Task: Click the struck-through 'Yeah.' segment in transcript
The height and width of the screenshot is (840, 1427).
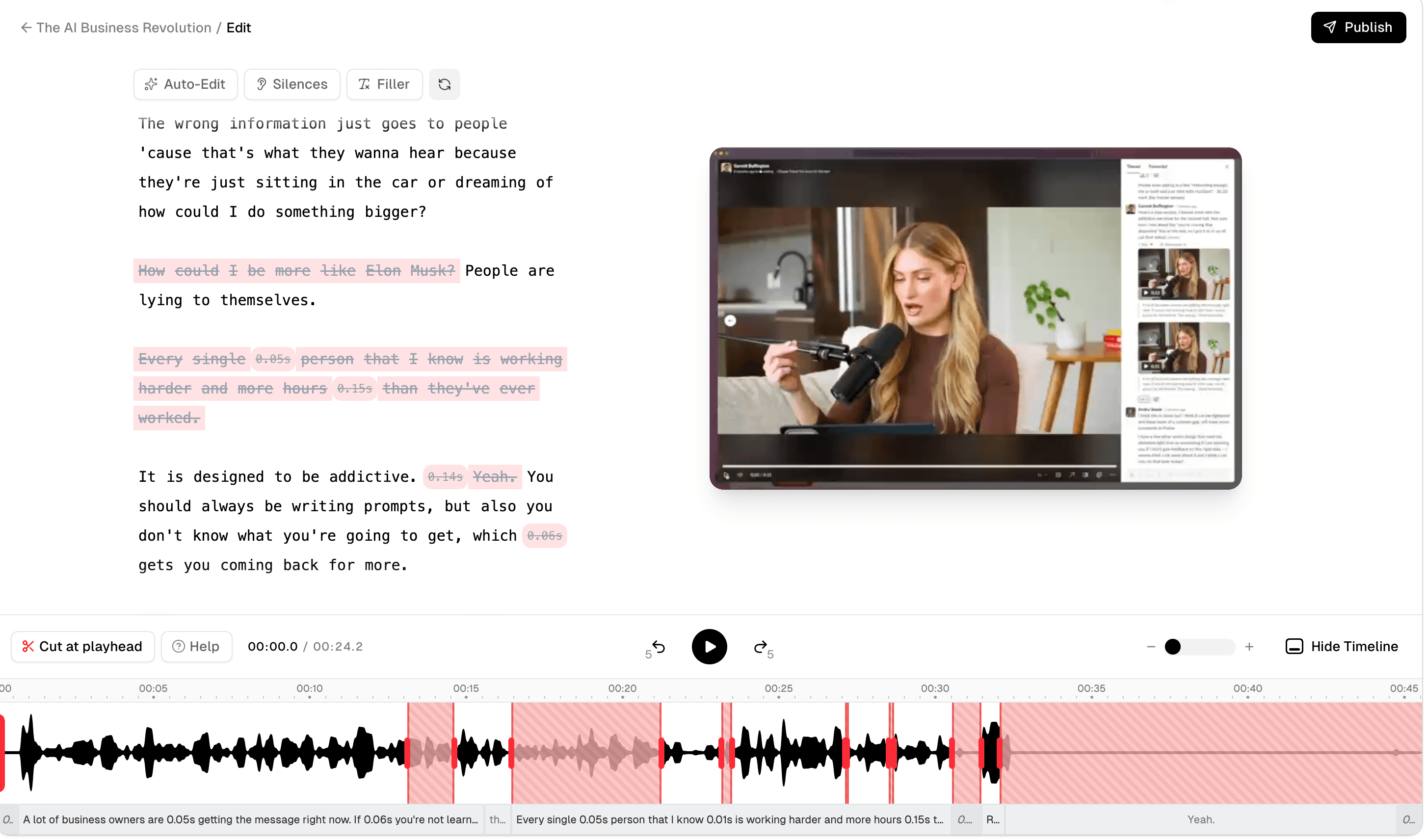Action: tap(494, 476)
